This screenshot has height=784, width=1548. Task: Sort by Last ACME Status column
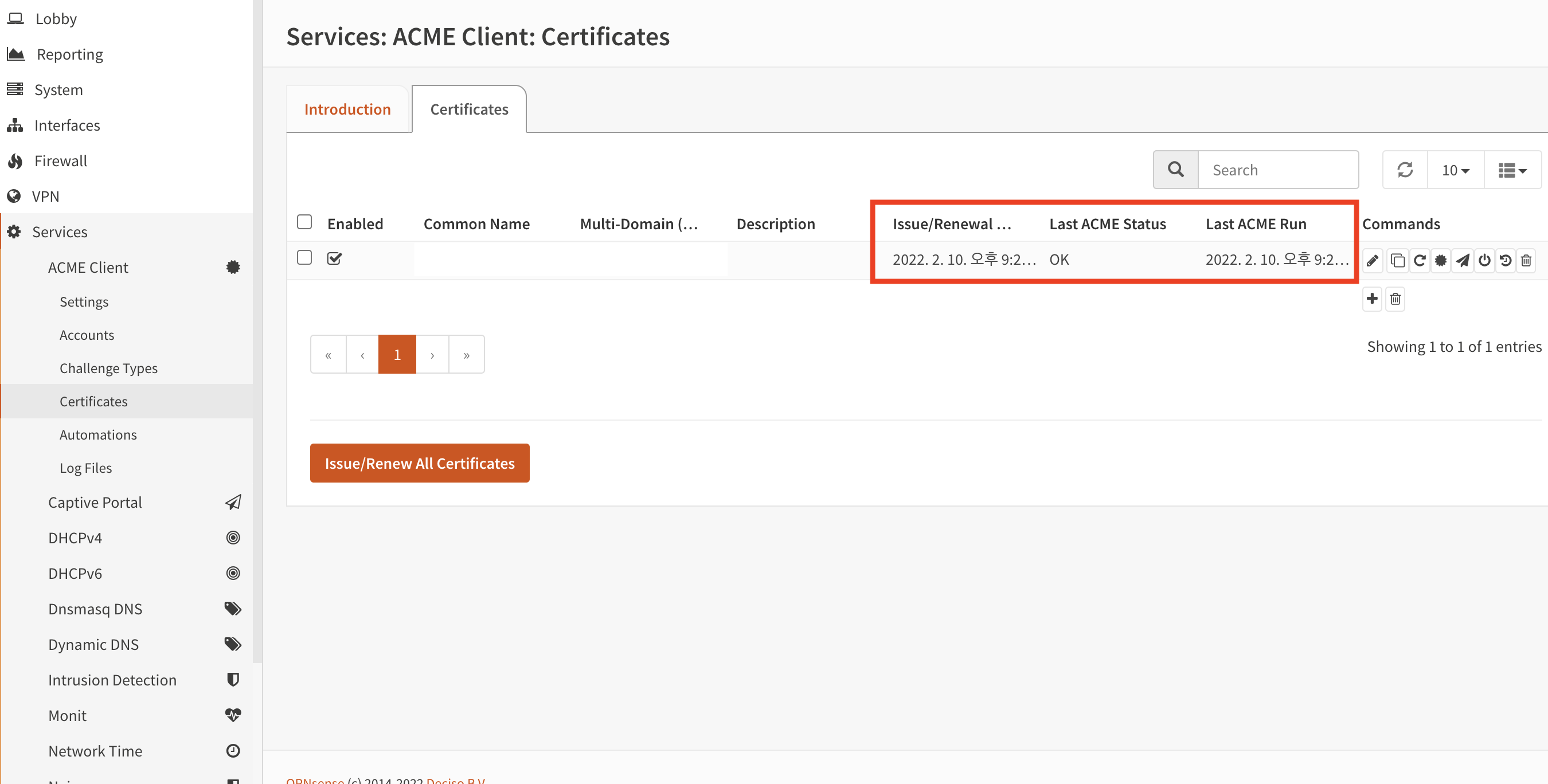[x=1108, y=224]
